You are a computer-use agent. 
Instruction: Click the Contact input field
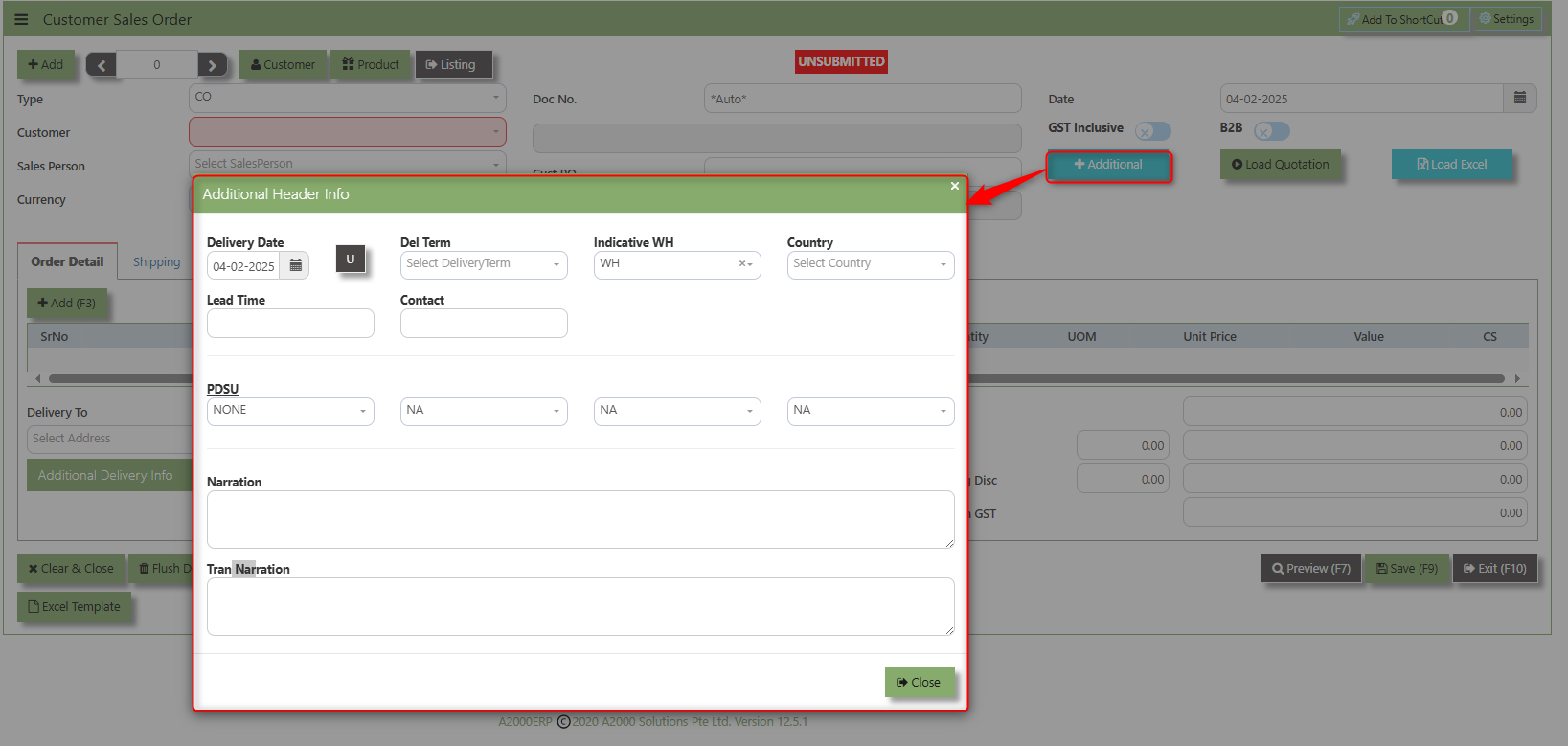pos(484,323)
